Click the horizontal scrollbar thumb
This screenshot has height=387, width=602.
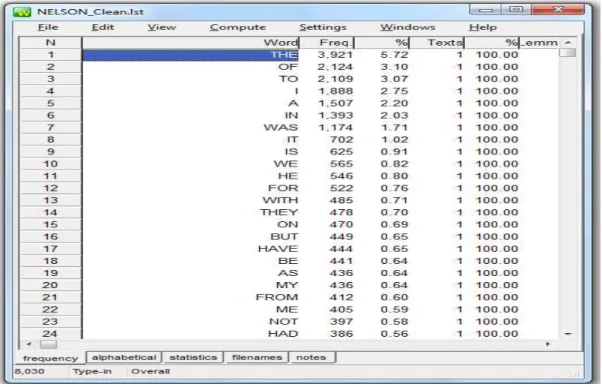(48, 344)
